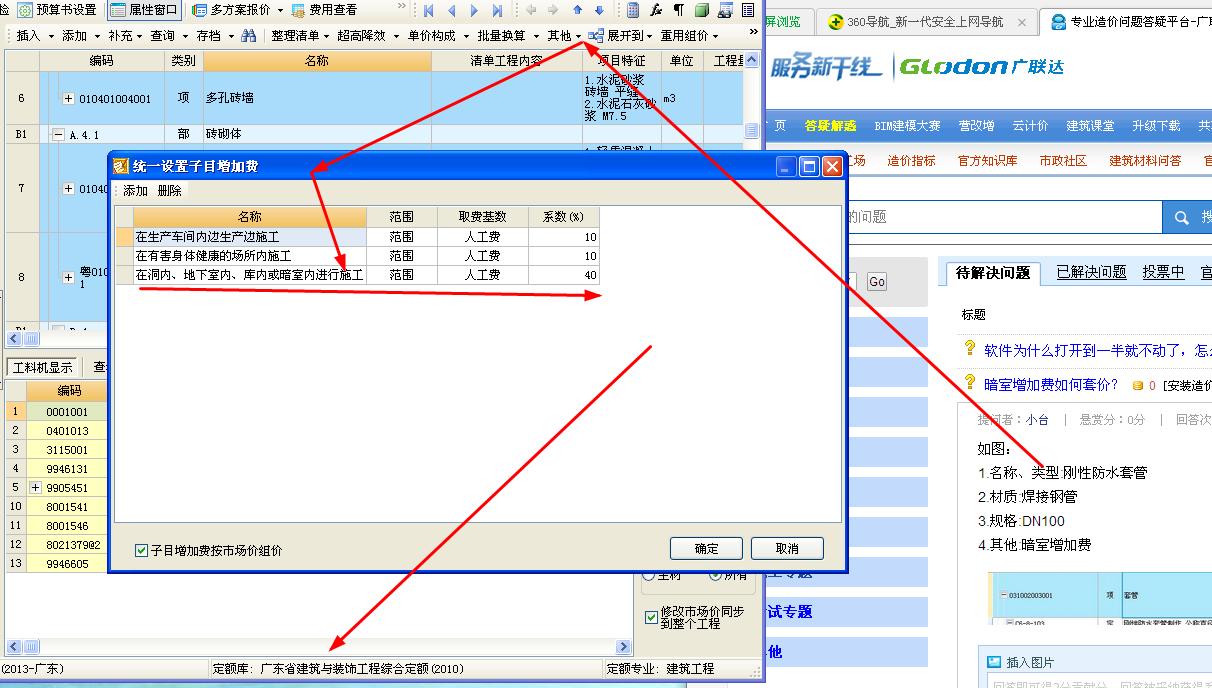Click the binoculars find icon
The image size is (1212, 688).
pos(249,35)
